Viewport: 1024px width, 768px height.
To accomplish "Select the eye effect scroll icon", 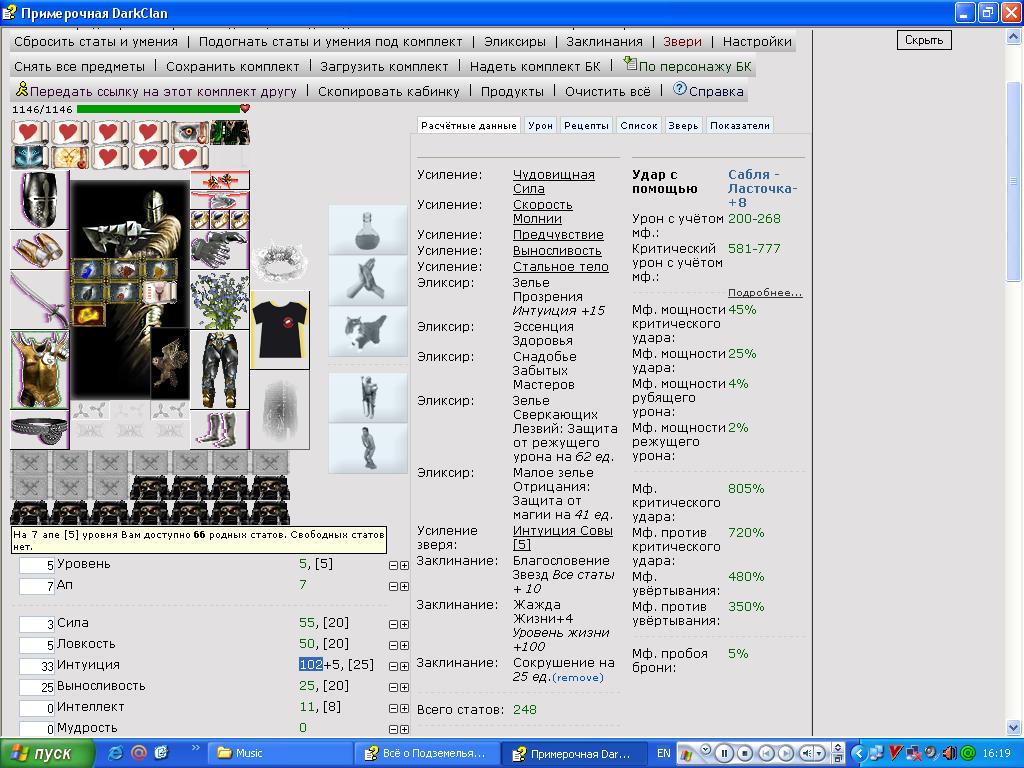I will coord(189,132).
